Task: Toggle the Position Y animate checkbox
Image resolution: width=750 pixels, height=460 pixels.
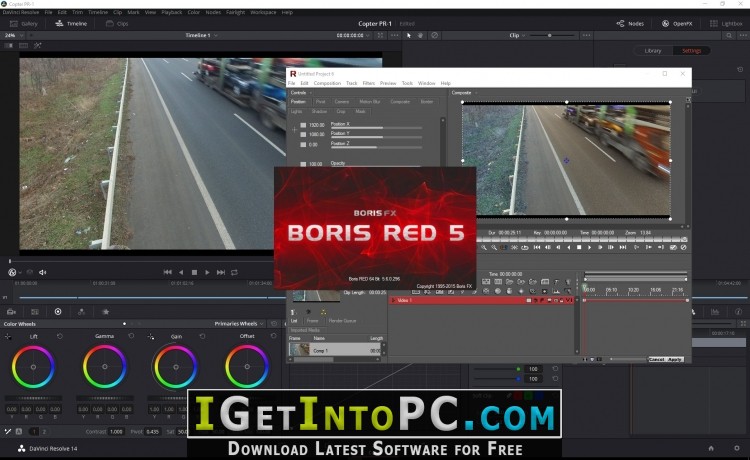Action: (x=303, y=134)
